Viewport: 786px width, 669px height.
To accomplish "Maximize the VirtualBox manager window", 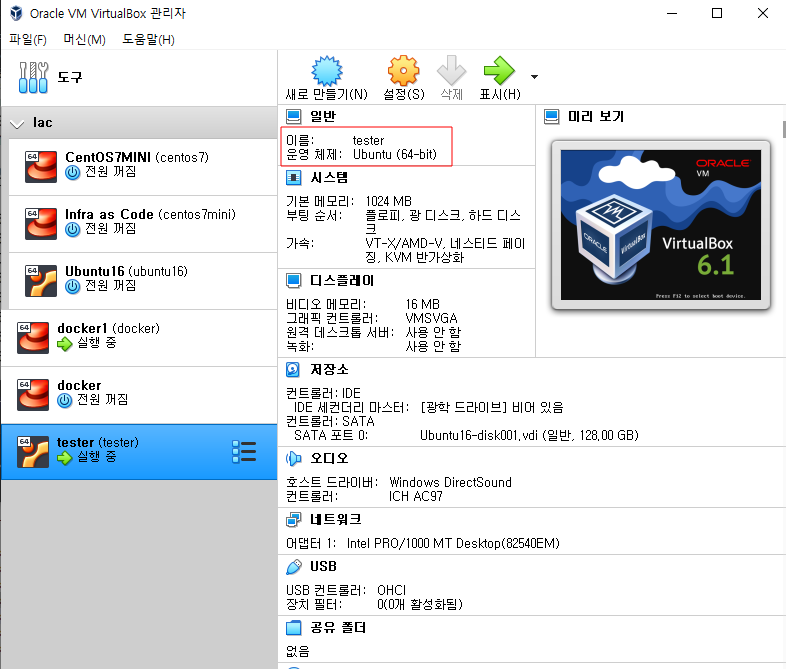I will tap(717, 14).
